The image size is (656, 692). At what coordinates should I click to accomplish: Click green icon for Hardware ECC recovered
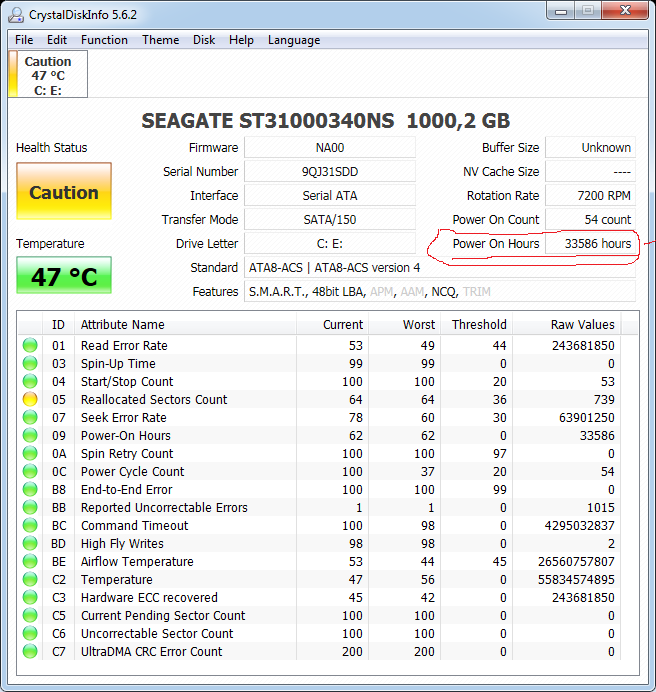click(x=30, y=598)
